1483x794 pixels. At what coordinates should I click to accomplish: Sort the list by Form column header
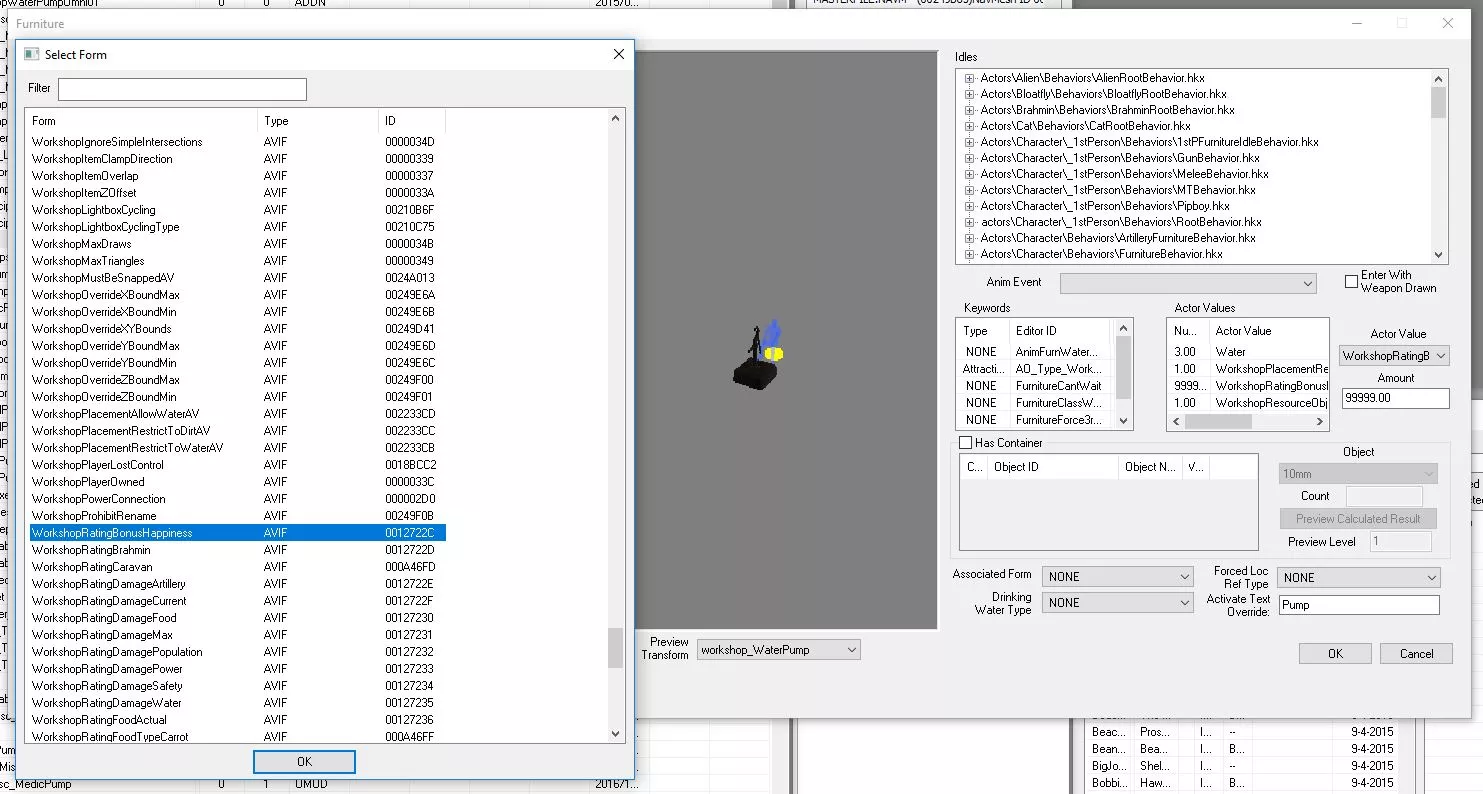[141, 121]
